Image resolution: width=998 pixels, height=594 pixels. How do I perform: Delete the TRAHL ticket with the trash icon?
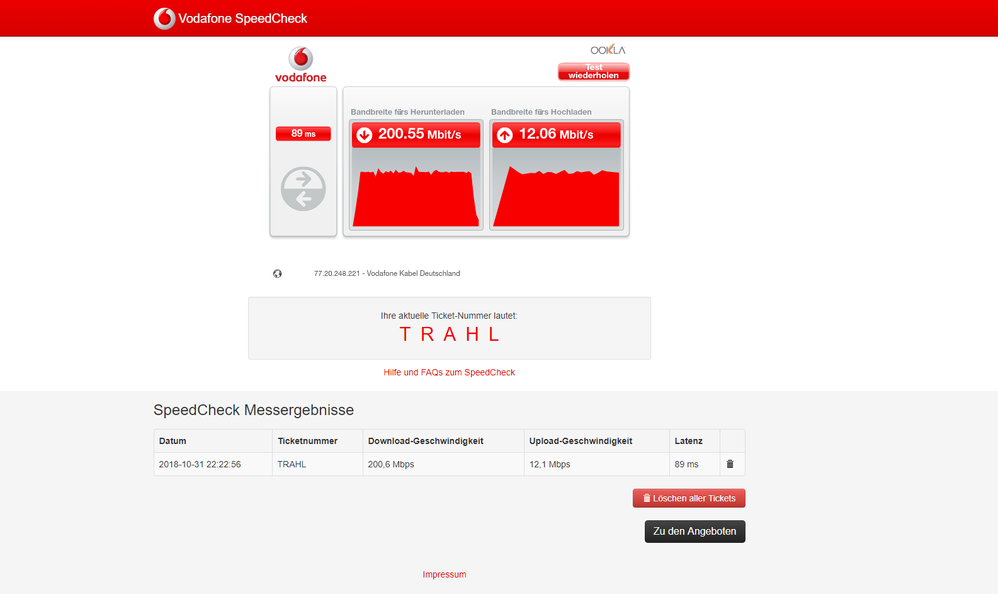pyautogui.click(x=730, y=464)
